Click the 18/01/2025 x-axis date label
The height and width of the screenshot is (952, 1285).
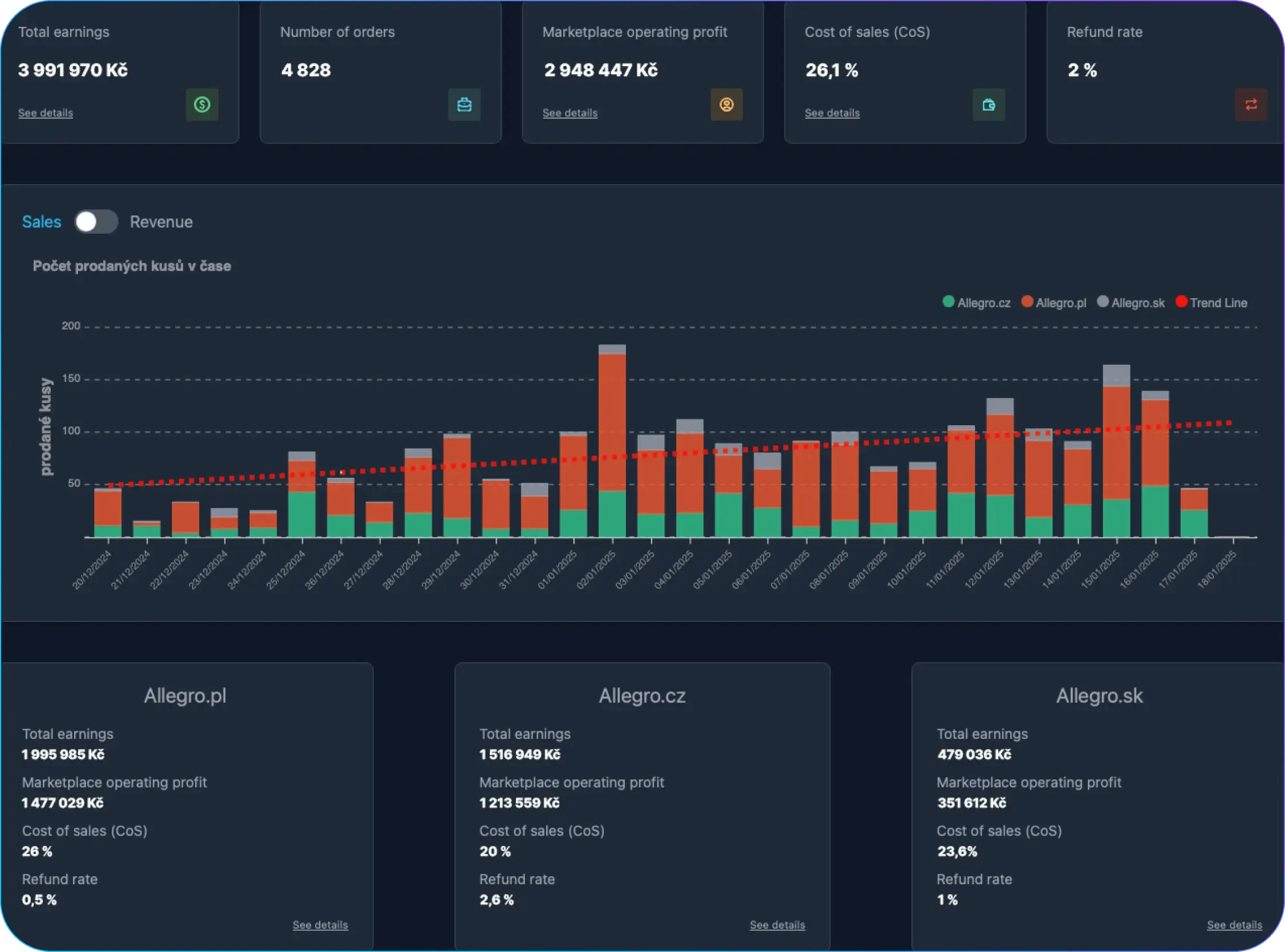pyautogui.click(x=1217, y=569)
